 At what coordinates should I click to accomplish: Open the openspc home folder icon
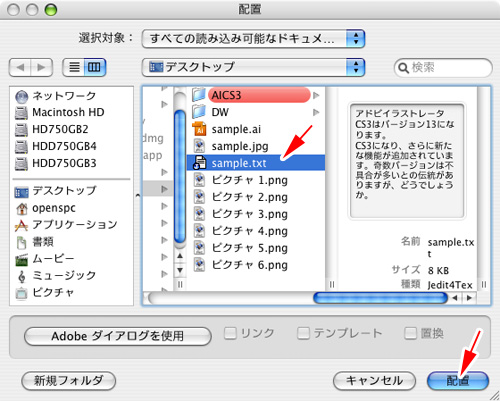pos(22,209)
